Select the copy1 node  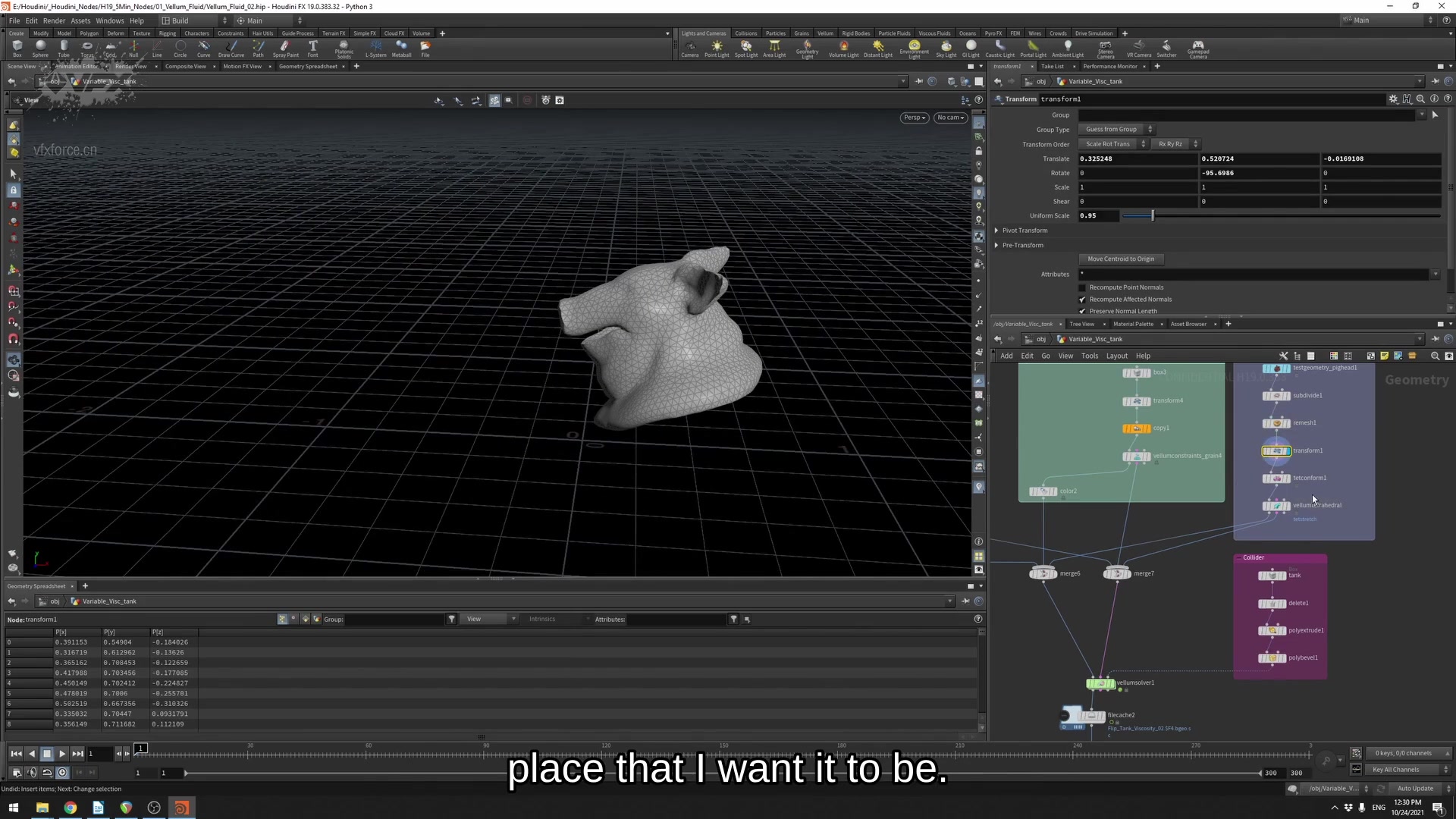(x=1136, y=428)
